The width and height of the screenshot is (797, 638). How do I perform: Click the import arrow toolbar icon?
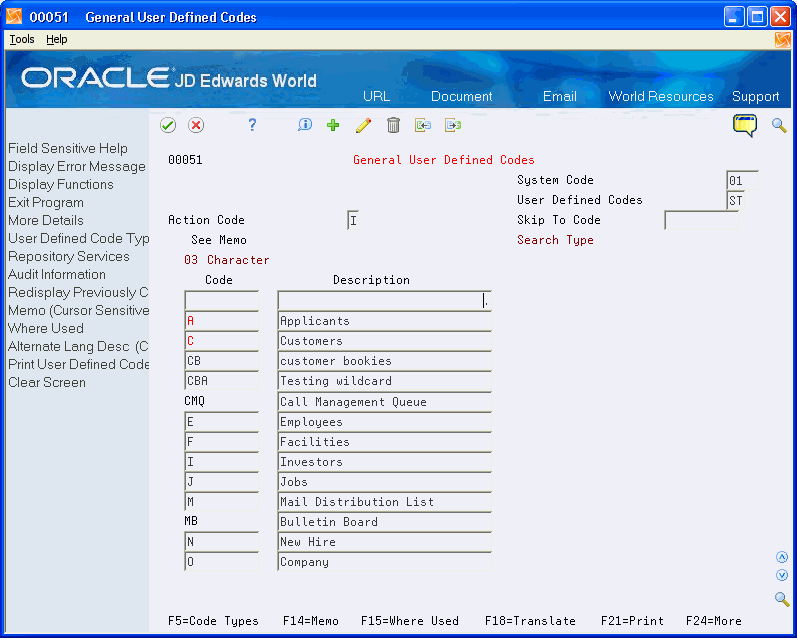click(x=423, y=125)
